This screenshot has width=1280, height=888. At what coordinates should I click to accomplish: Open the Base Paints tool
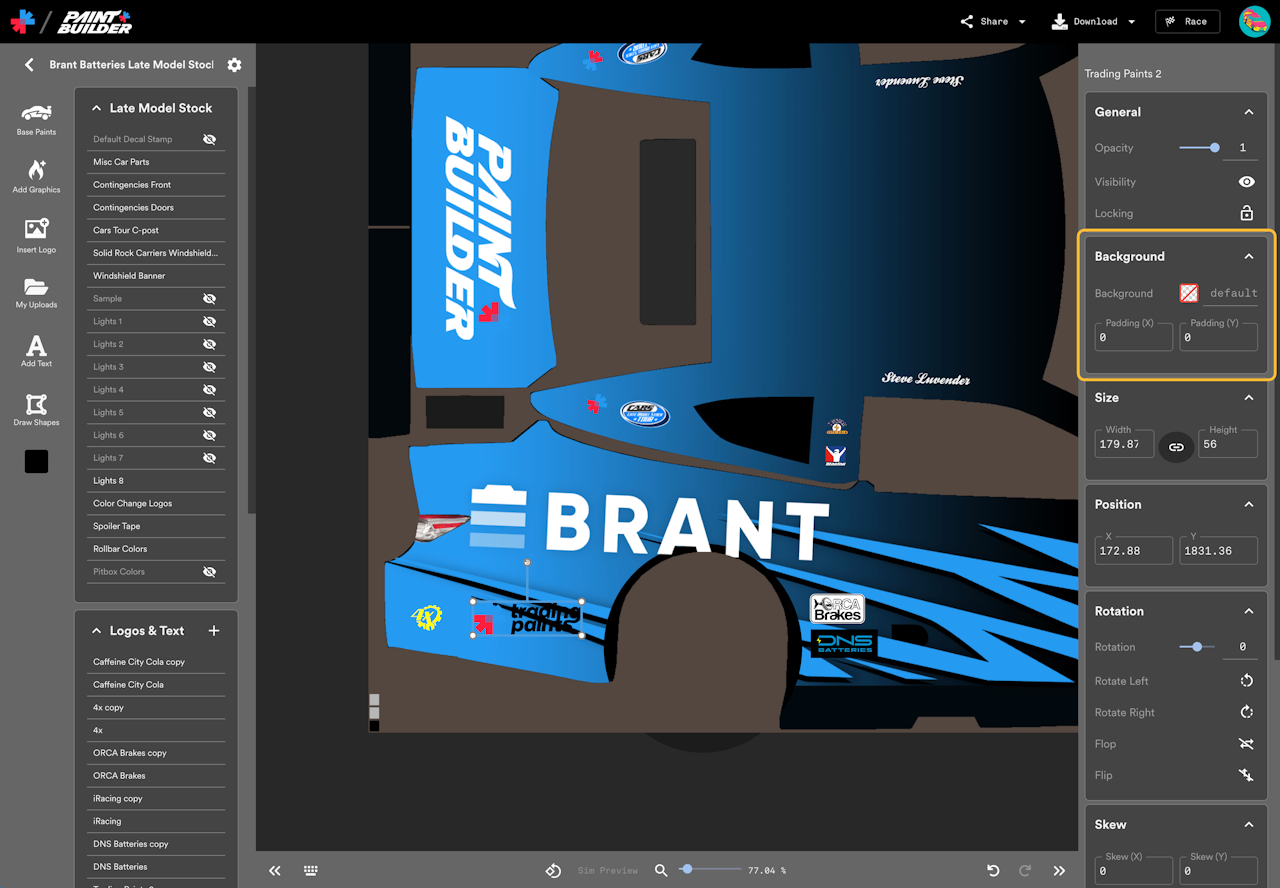tap(36, 118)
